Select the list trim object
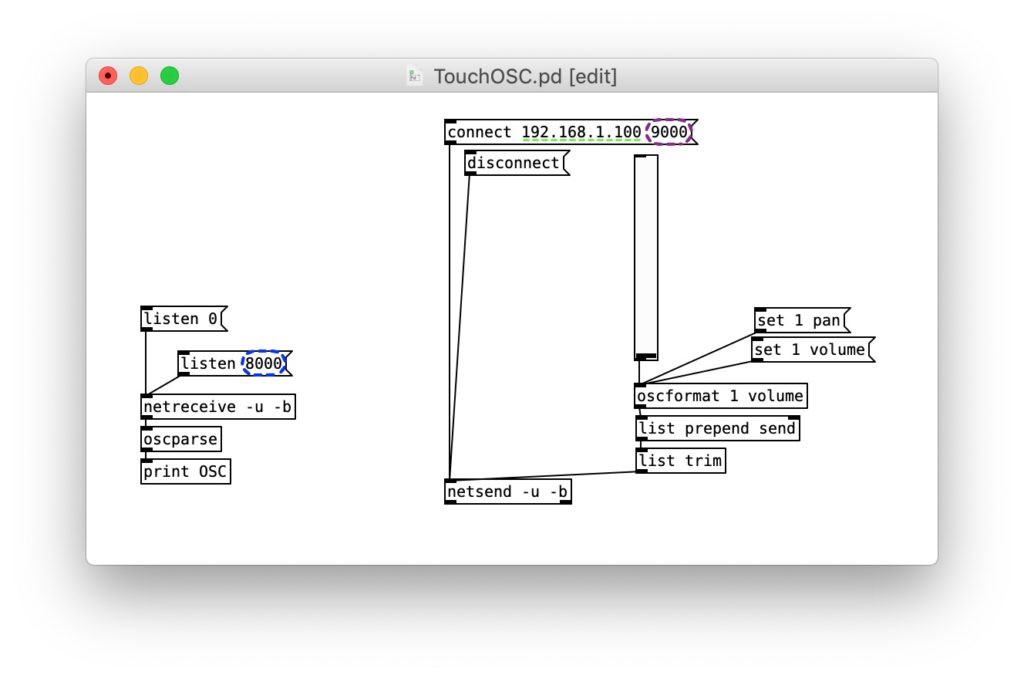Screen dimensions: 1024x679 click(x=681, y=460)
